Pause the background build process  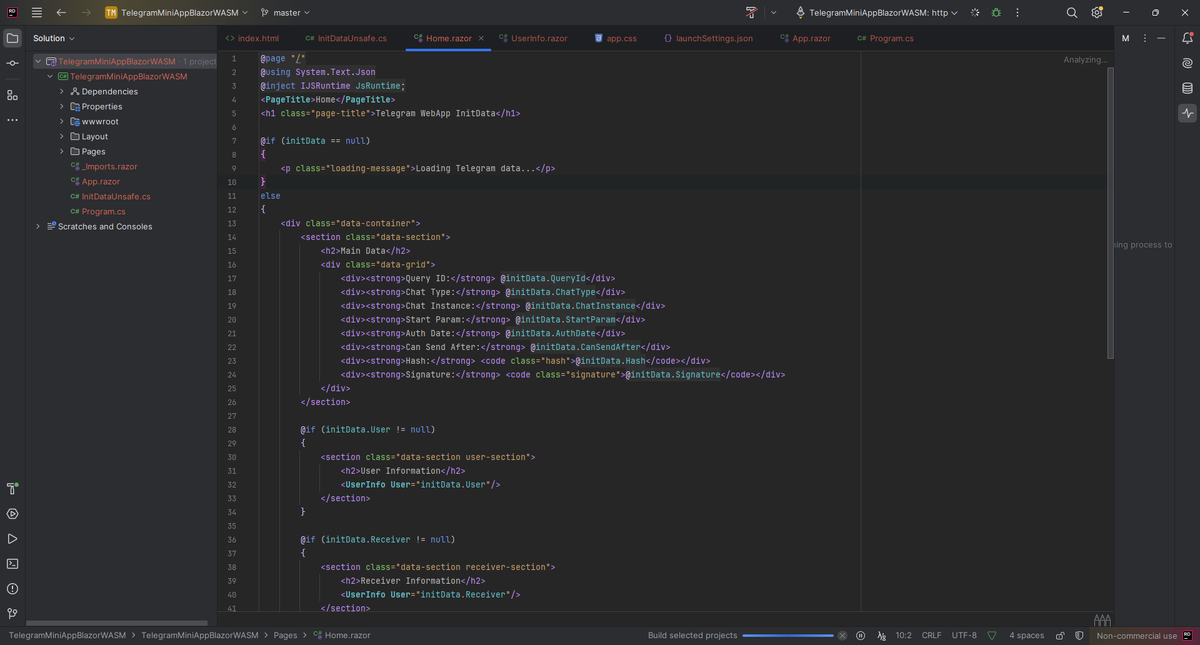pyautogui.click(x=860, y=635)
